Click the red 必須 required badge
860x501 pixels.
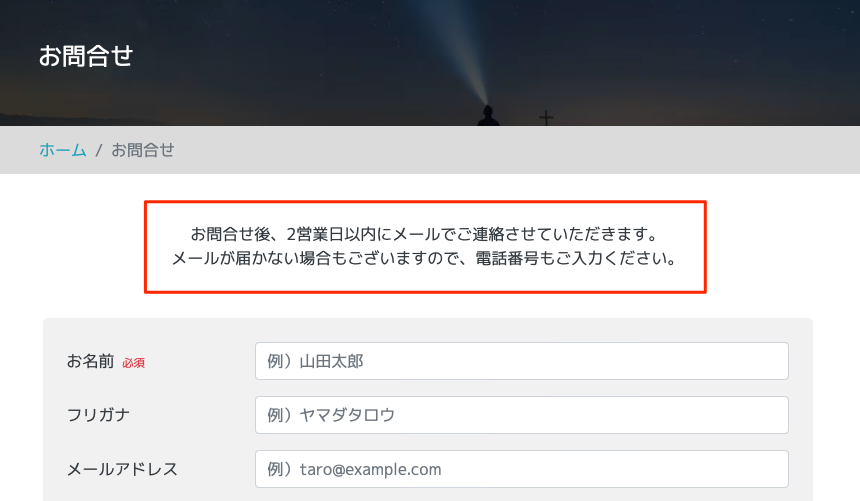[134, 363]
